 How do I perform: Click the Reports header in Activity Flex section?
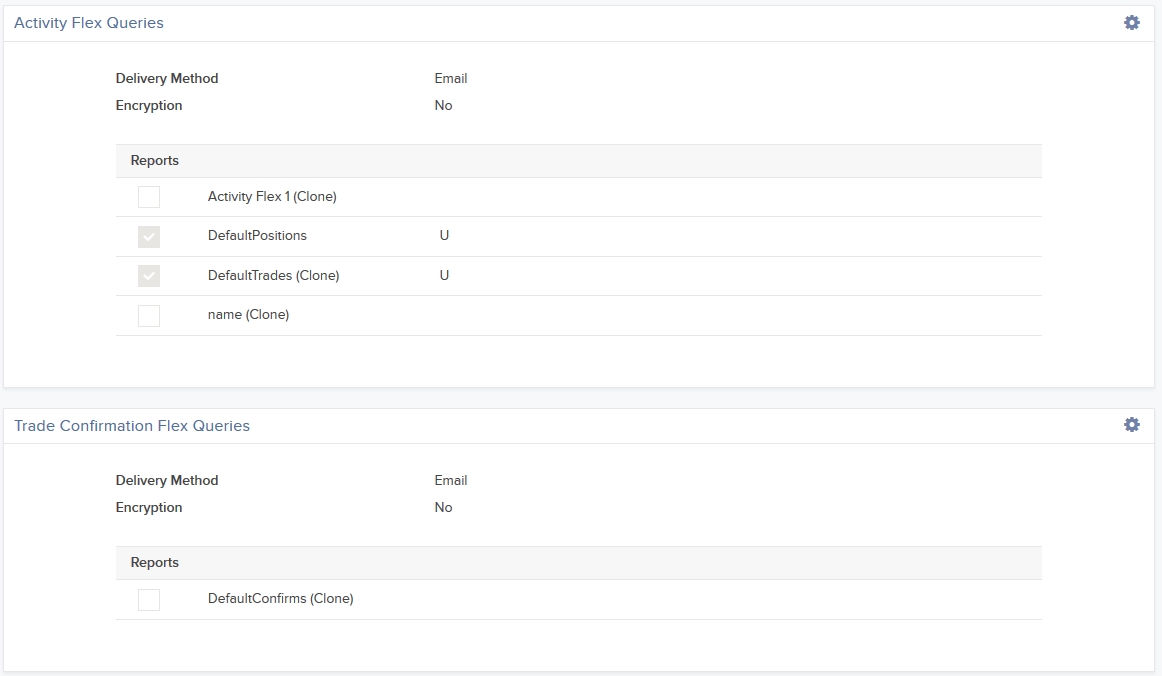click(155, 161)
